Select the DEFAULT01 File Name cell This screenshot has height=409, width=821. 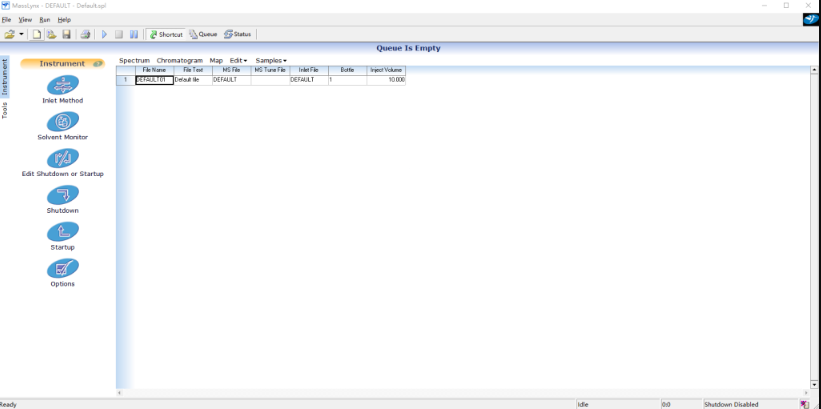(154, 79)
